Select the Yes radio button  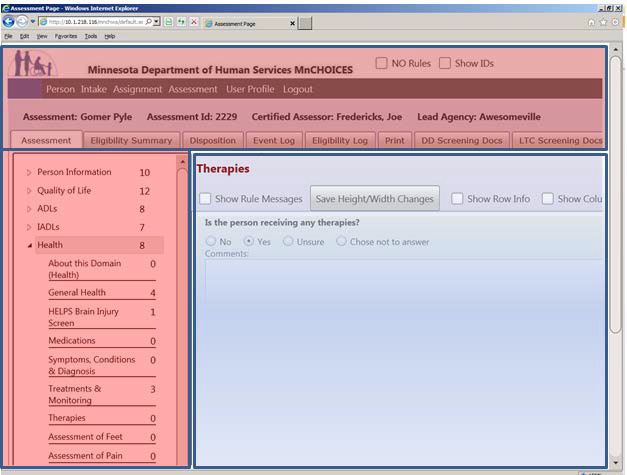[249, 241]
